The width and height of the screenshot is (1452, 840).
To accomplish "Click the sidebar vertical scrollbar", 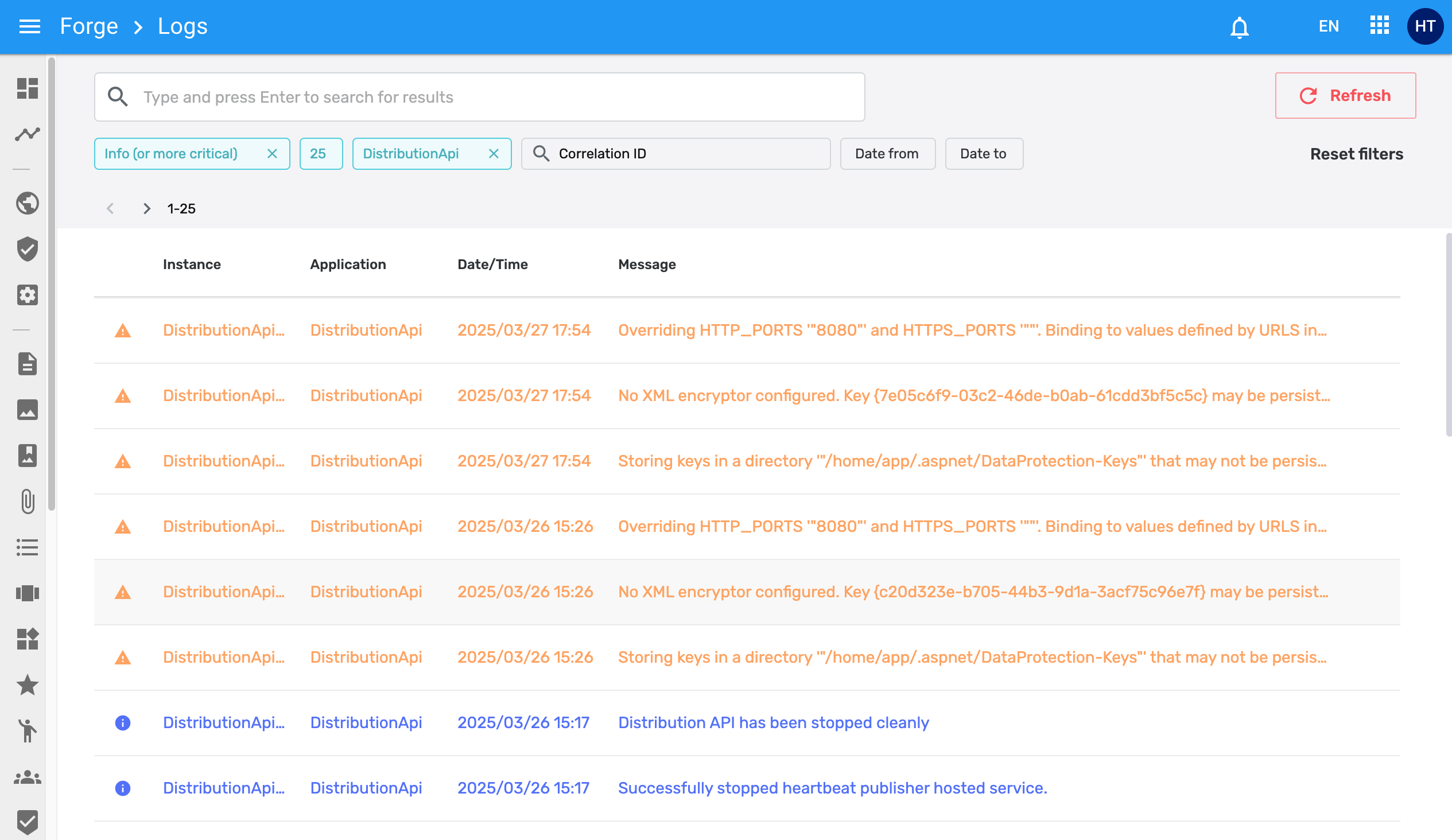I will click(52, 284).
